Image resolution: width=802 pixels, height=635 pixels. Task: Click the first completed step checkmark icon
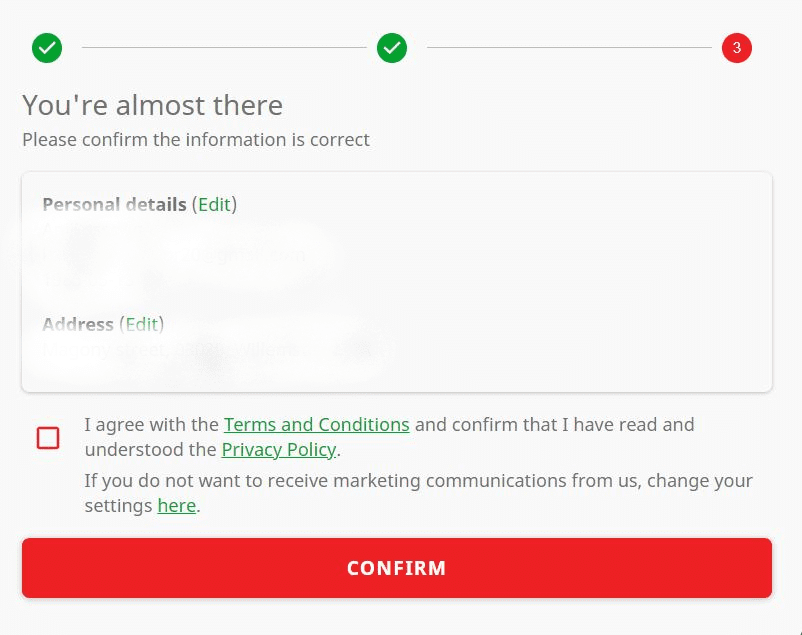[x=47, y=48]
